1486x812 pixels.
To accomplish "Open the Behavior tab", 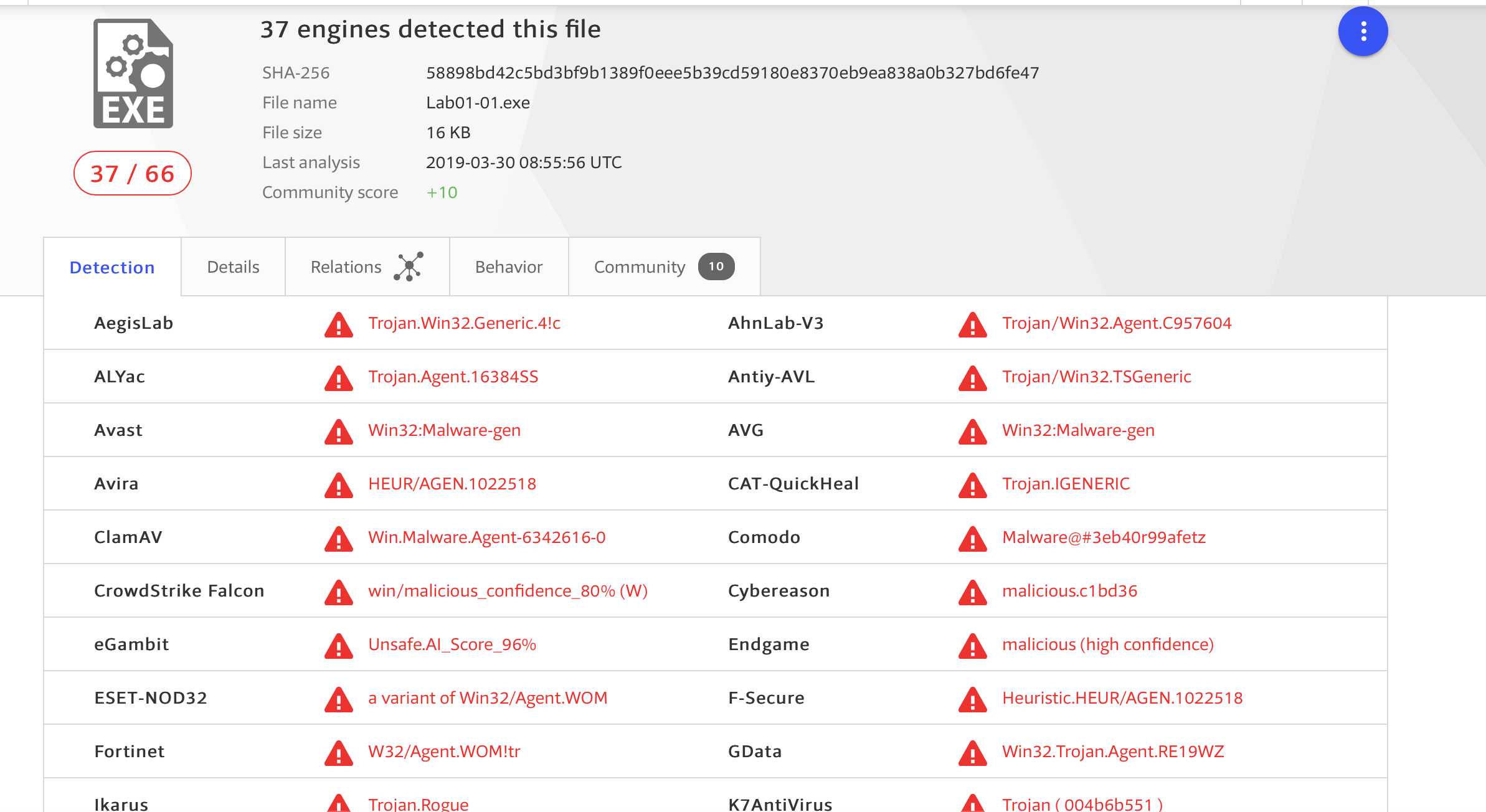I will pyautogui.click(x=508, y=267).
